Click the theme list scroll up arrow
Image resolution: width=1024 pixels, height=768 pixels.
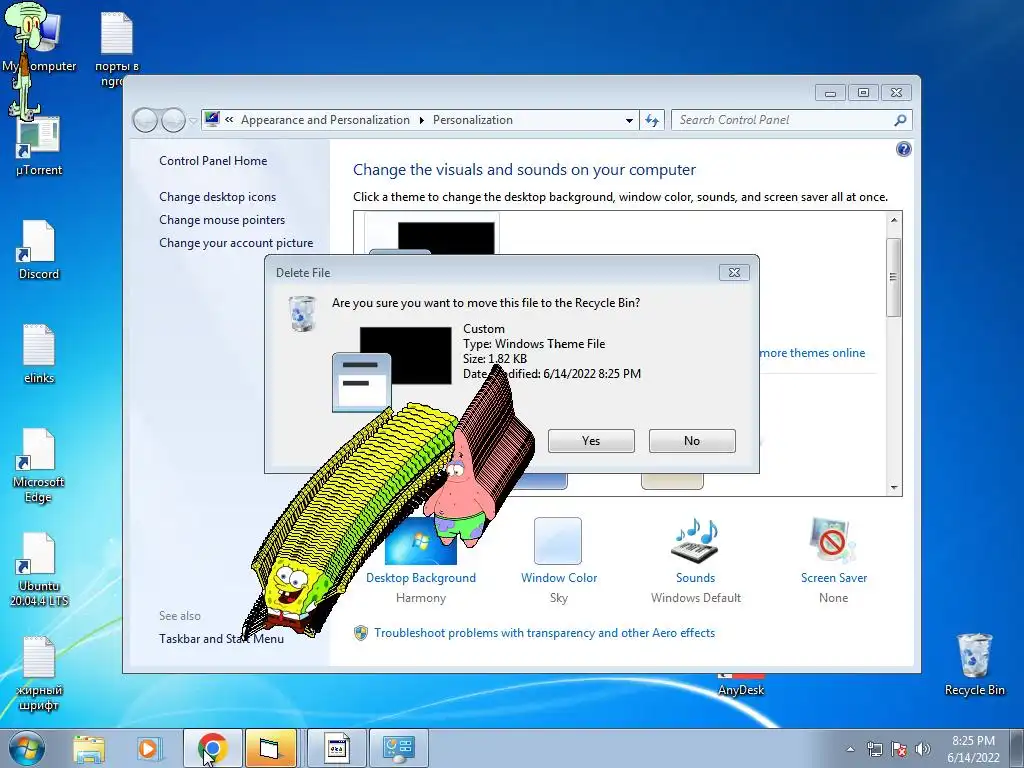pos(894,220)
